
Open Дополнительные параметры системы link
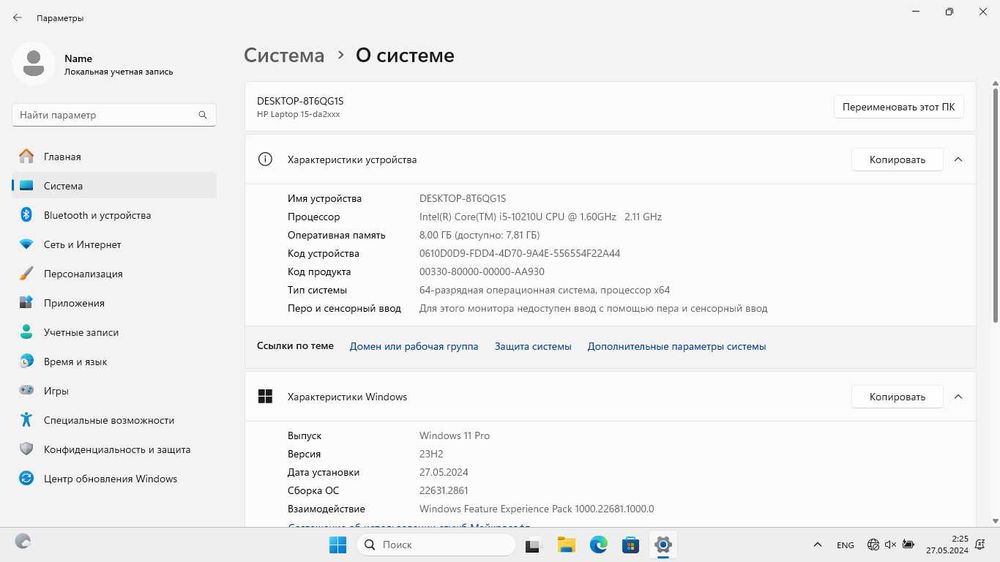[677, 346]
